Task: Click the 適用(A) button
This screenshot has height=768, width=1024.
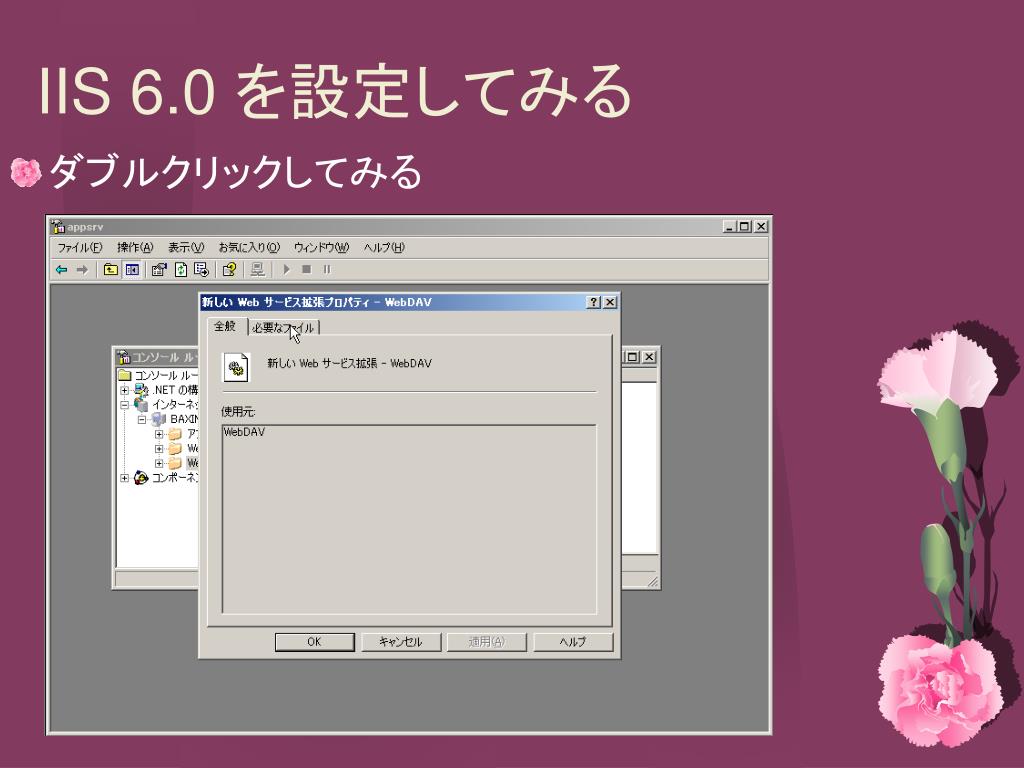Action: [x=487, y=642]
